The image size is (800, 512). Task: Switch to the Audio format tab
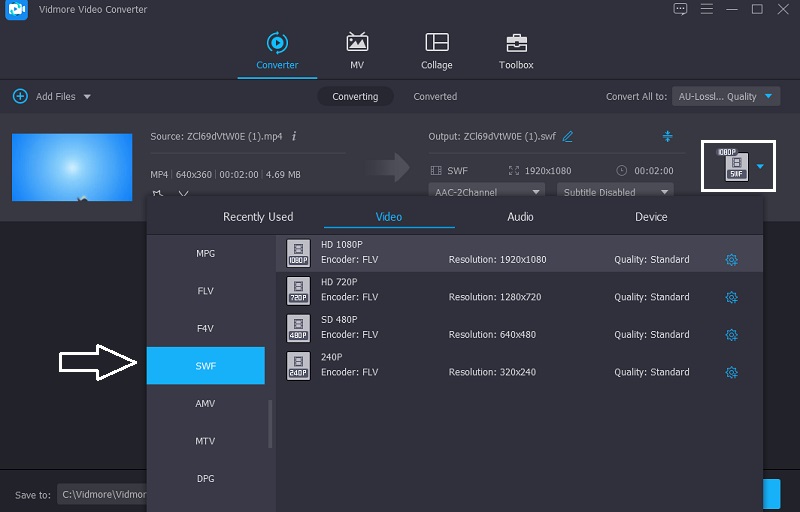coord(520,217)
